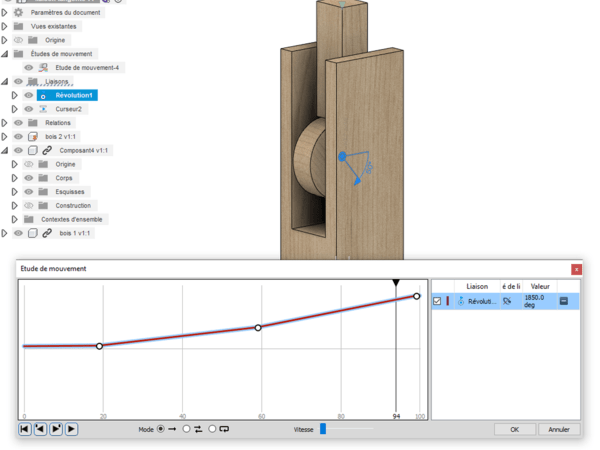Click the gear icon for Paramètres du document
Viewport: 600px width, 450px height.
click(18, 12)
